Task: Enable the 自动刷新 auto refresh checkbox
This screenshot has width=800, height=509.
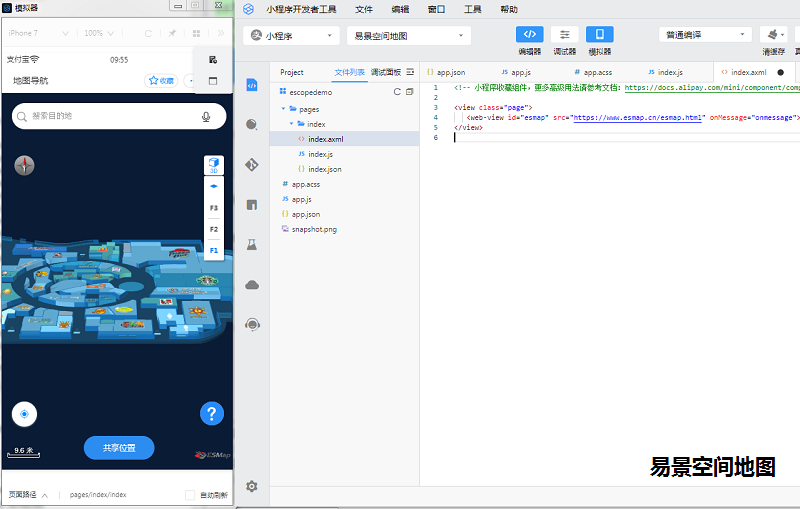Action: click(190, 495)
